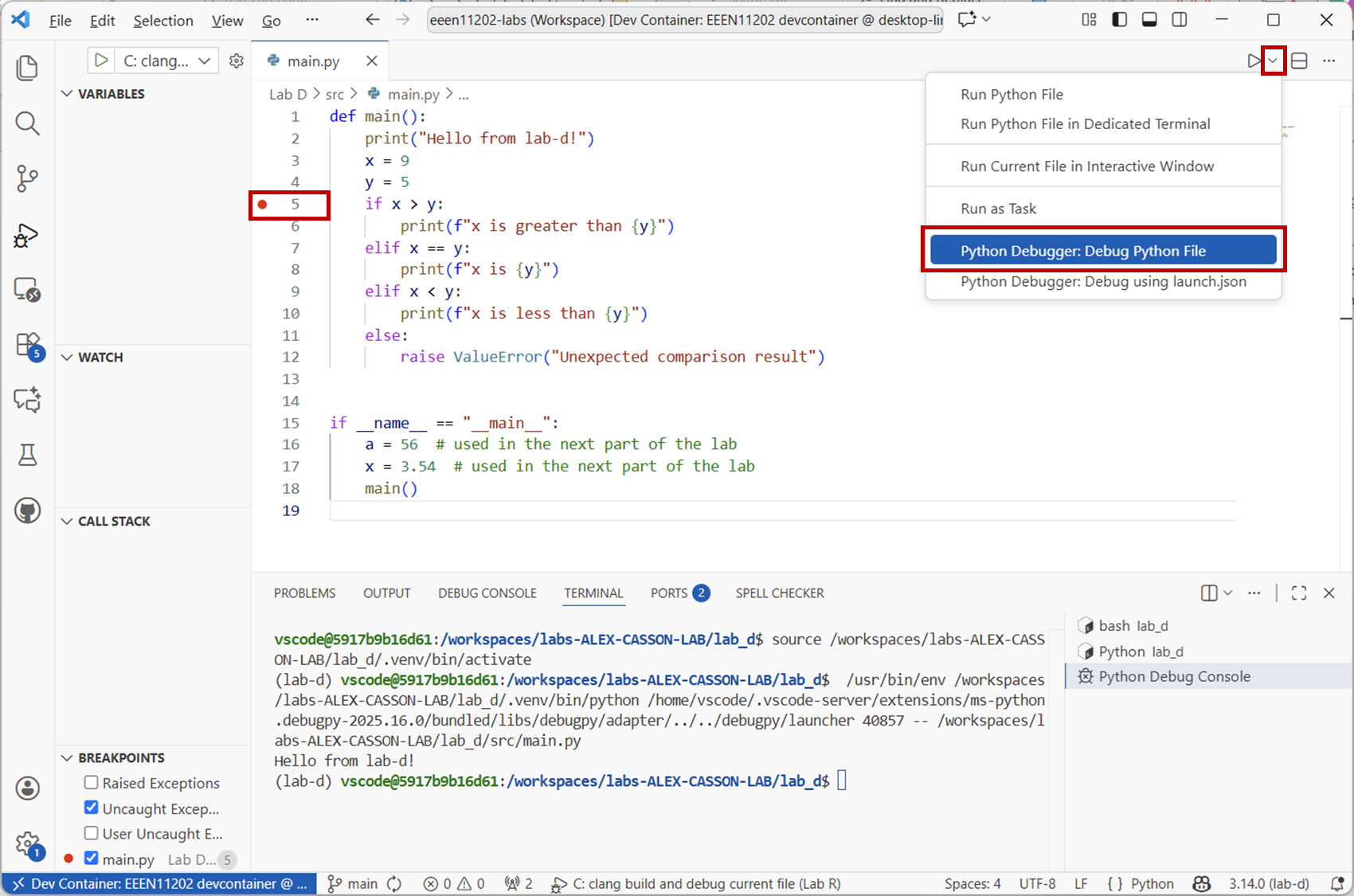Open the Extensions view icon
Viewport: 1354px width, 896px height.
(27, 345)
